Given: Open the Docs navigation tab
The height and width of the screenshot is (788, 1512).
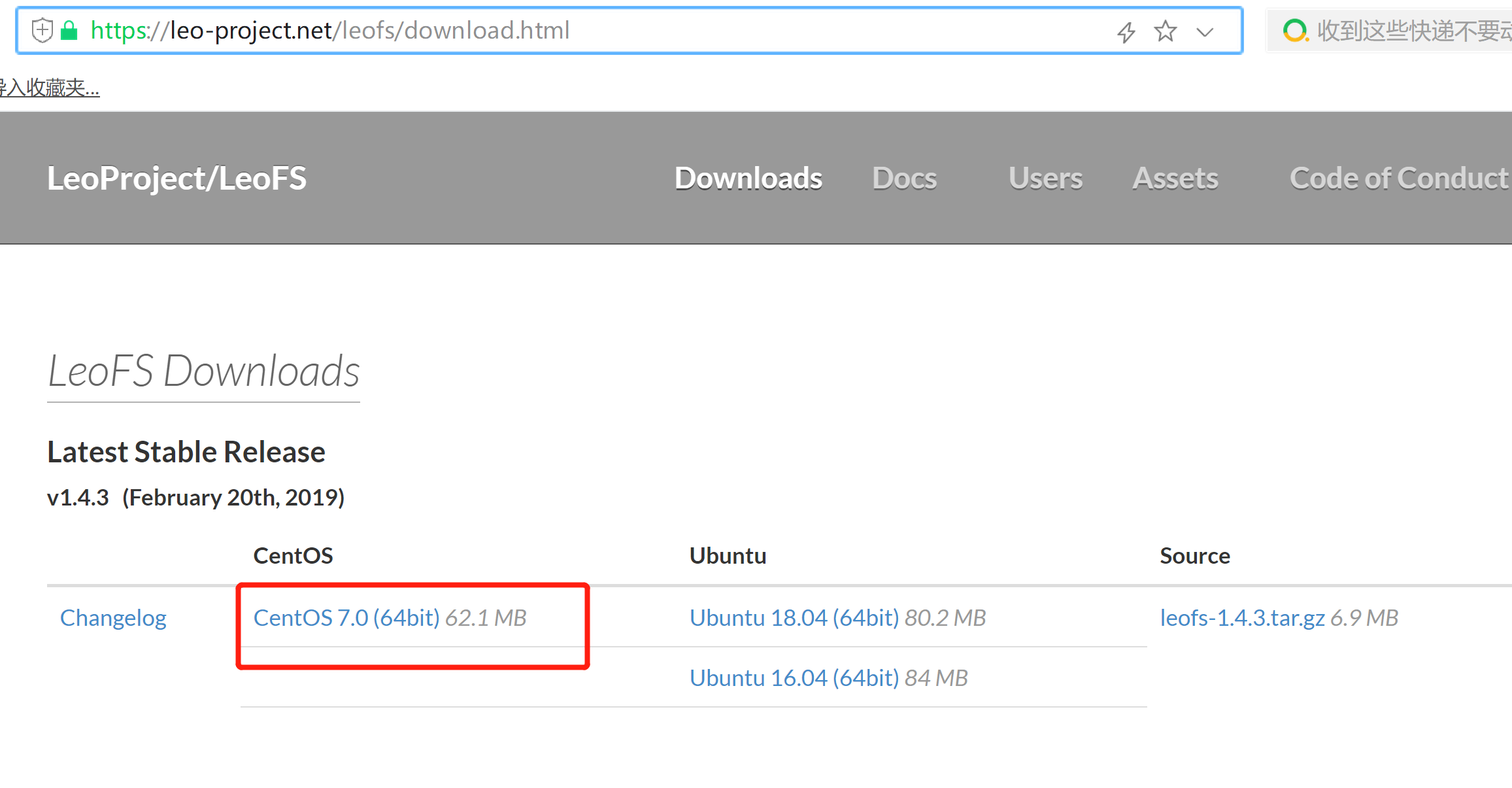Looking at the screenshot, I should click(x=904, y=178).
